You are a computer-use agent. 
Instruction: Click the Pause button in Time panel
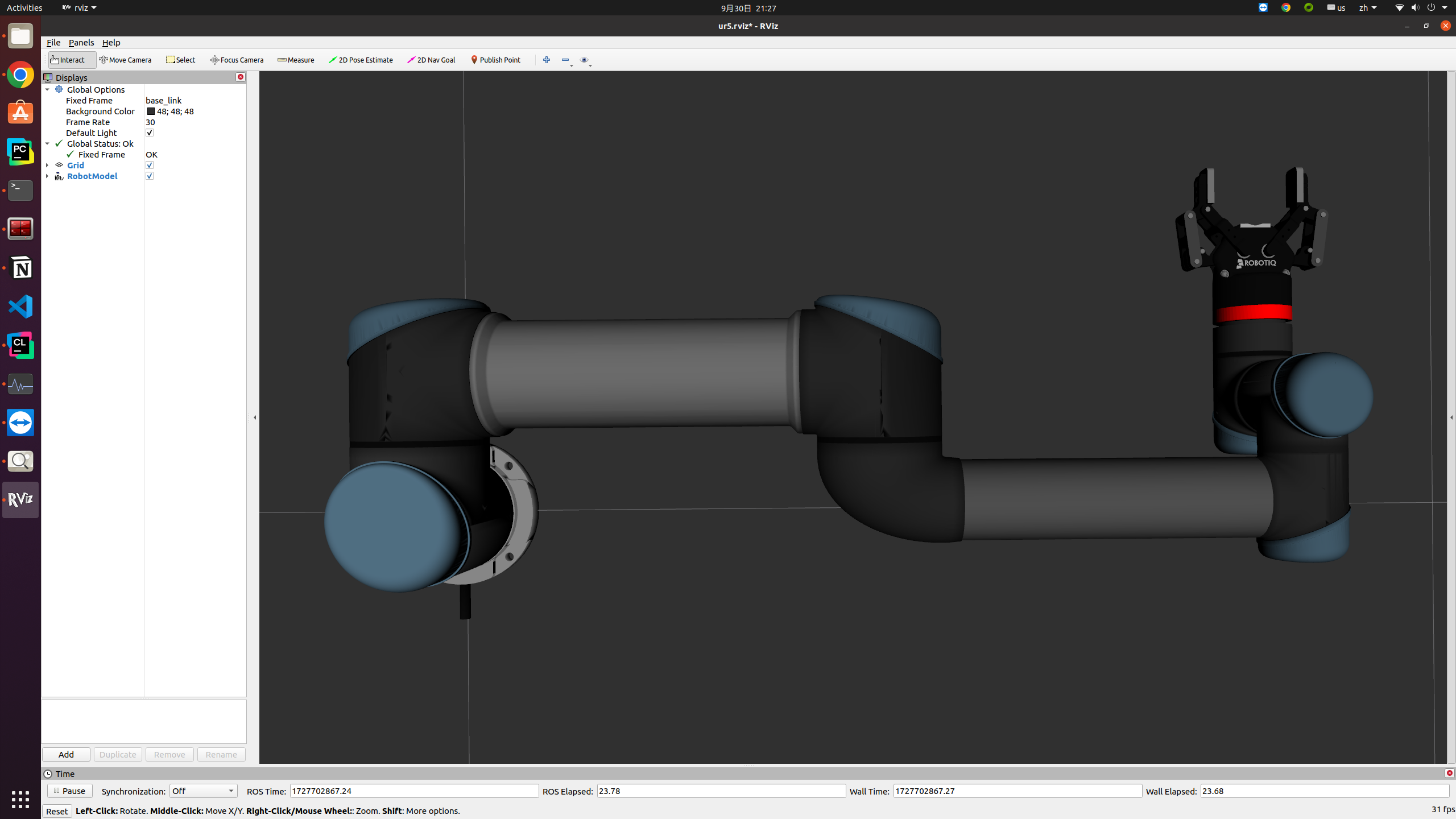tap(69, 791)
